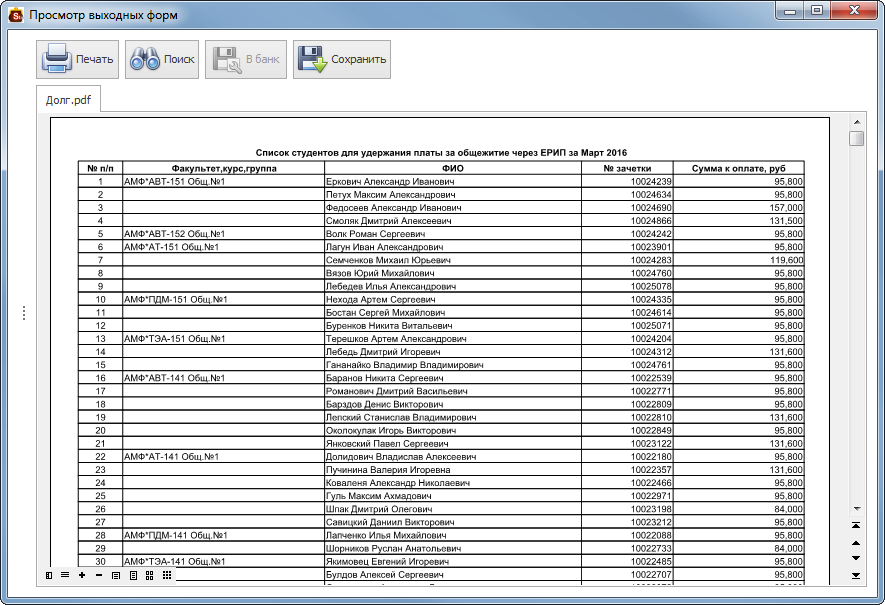885x605 pixels.
Task: Click the name 'Петух Максим Александрович'
Action: 391,195
